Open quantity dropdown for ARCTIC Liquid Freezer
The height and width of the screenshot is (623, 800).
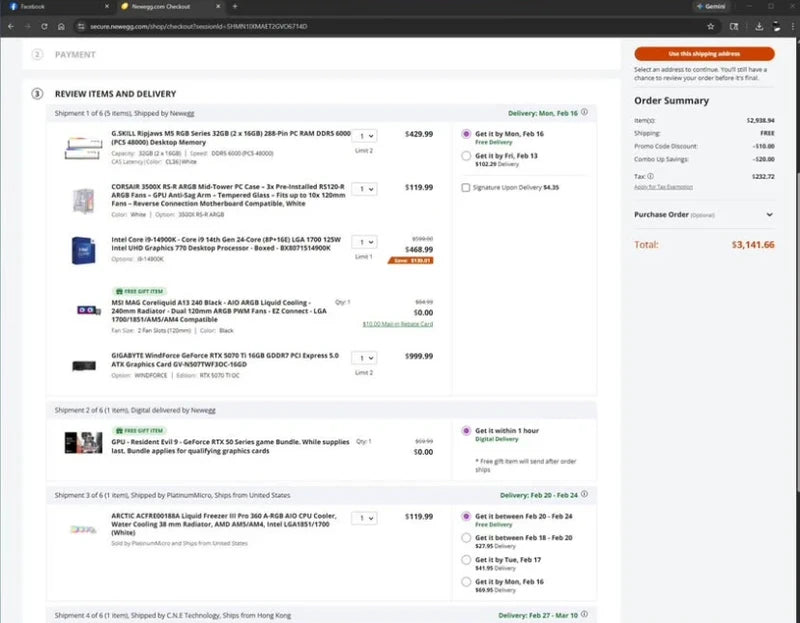click(x=364, y=518)
